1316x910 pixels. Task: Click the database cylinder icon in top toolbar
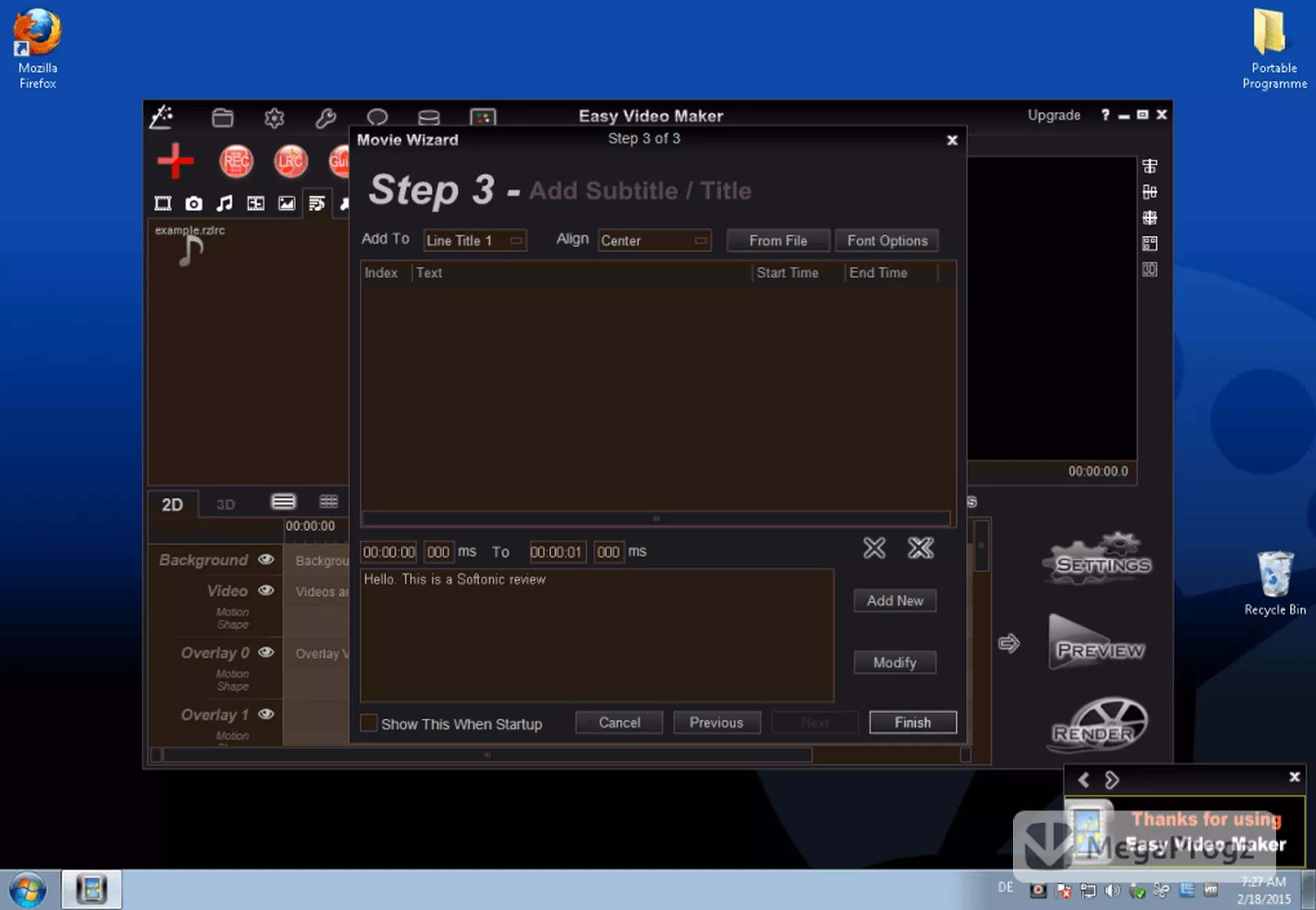tap(429, 118)
